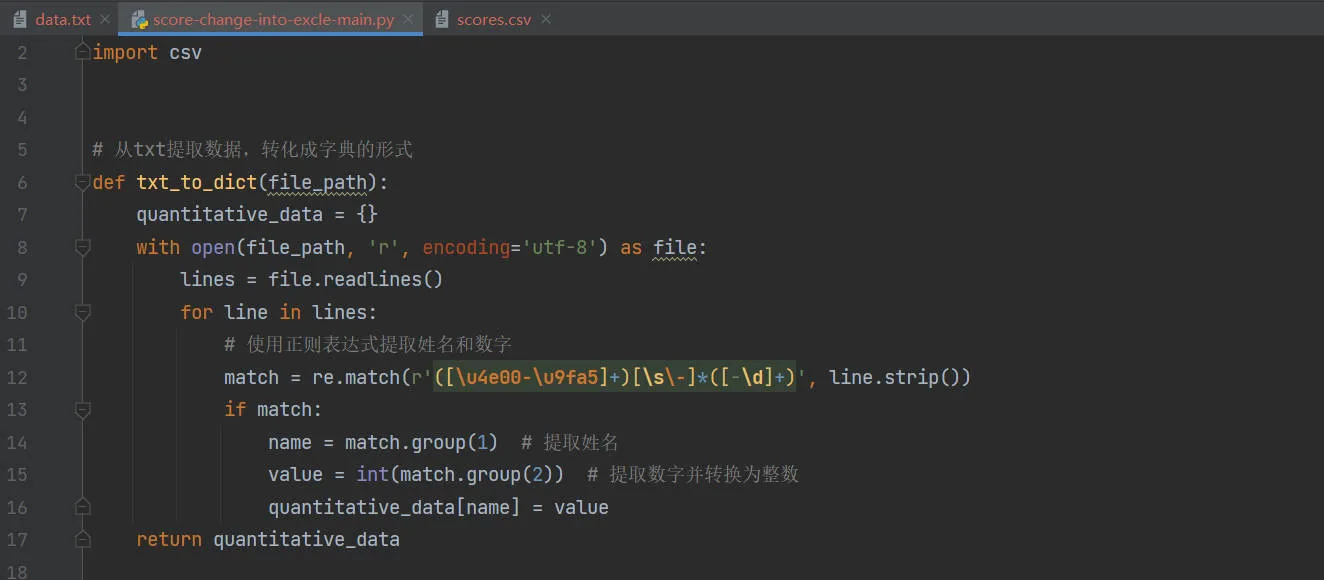1324x580 pixels.
Task: Click the data.txt text file icon
Action: click(19, 20)
